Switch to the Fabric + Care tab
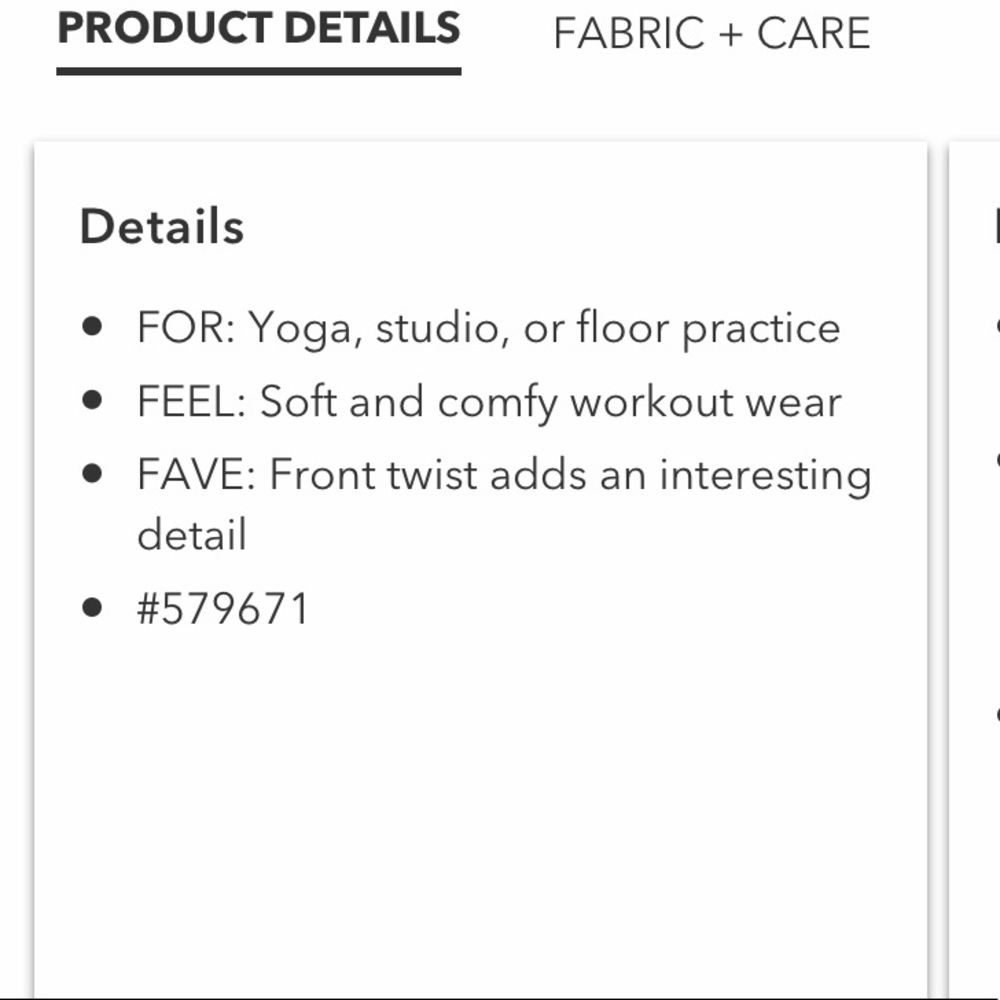This screenshot has width=1000, height=1000. 711,34
